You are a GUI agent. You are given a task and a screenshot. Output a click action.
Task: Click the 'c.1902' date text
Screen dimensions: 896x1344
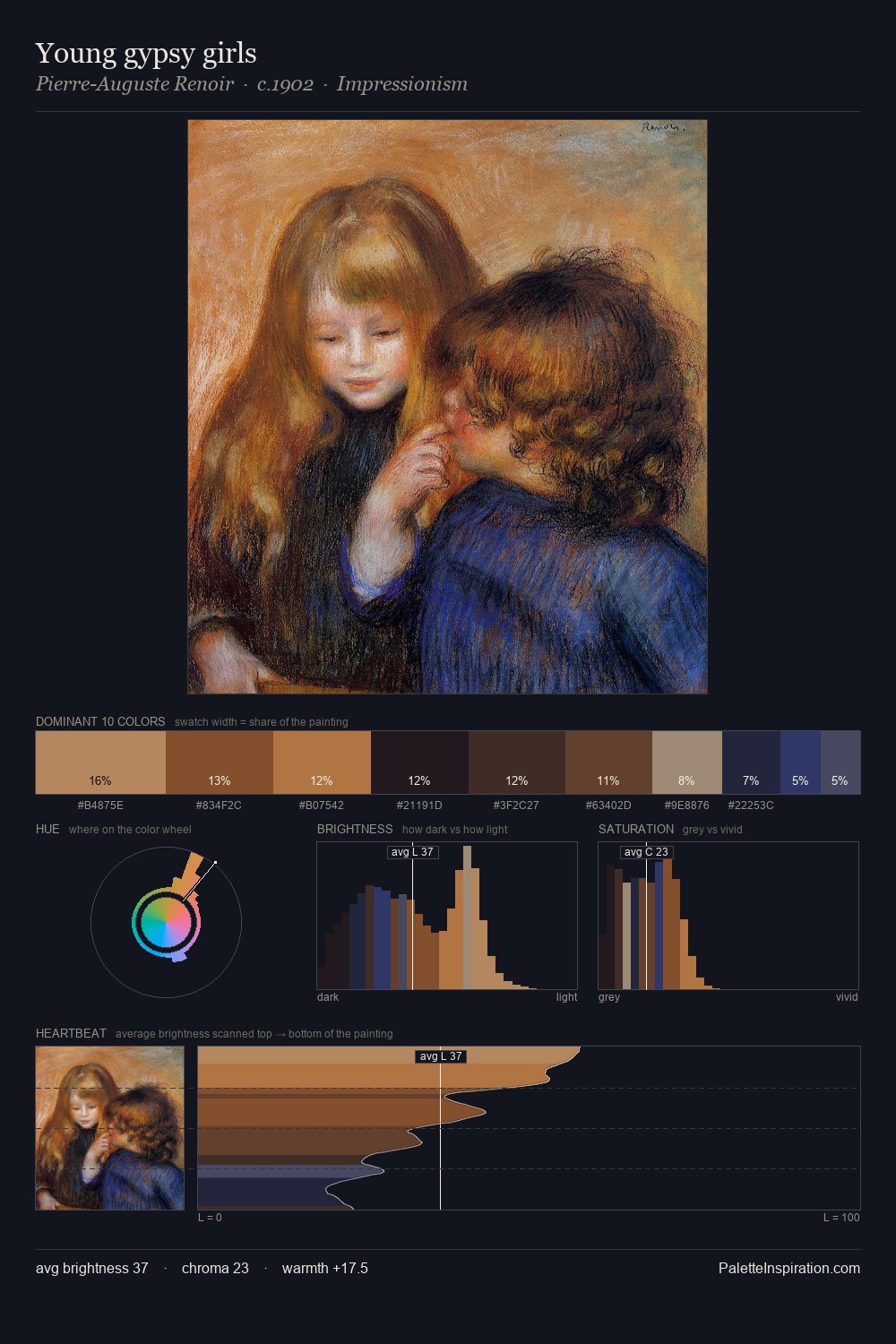[x=285, y=84]
